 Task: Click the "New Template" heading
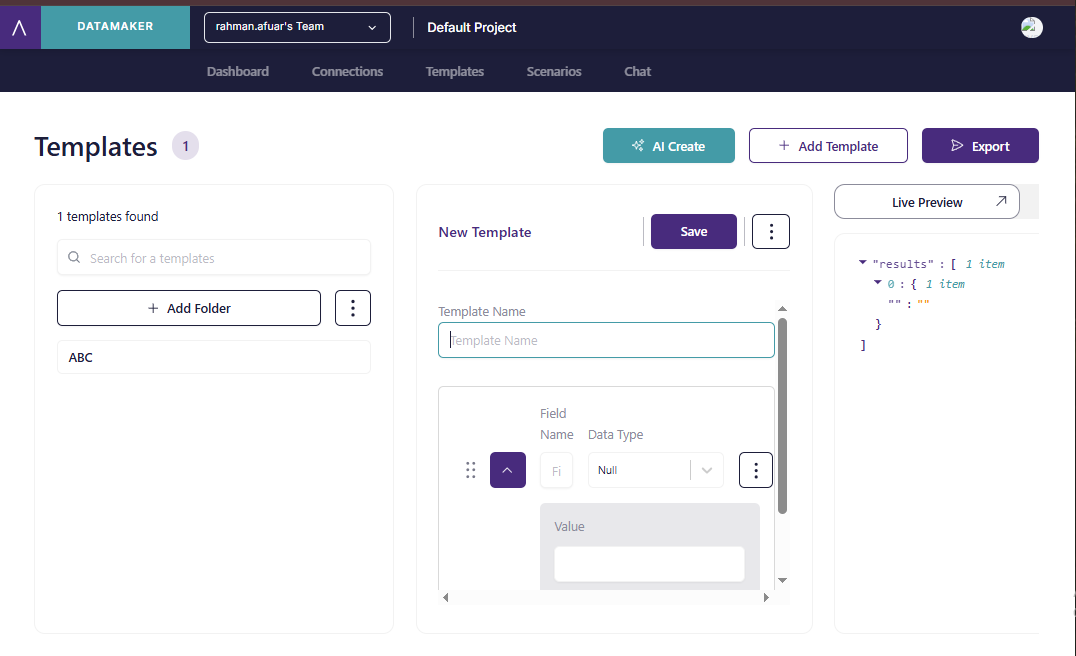[x=485, y=232]
